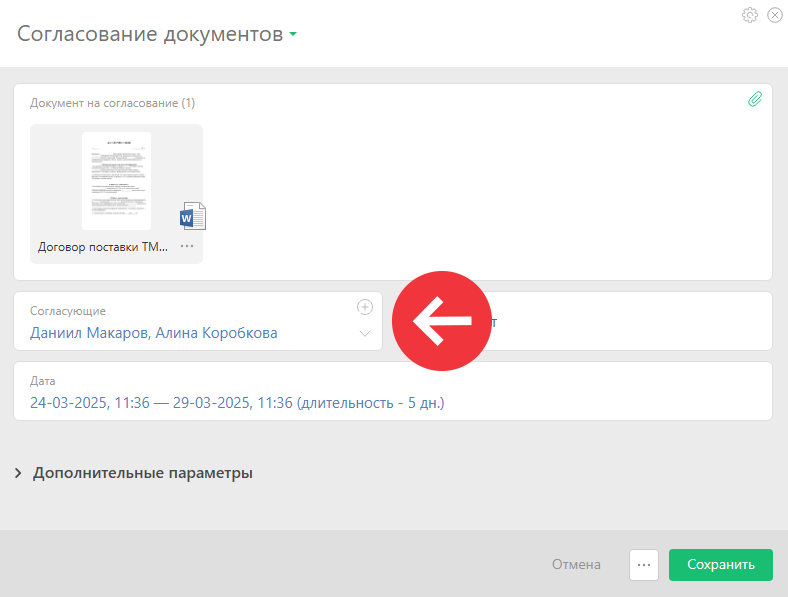Open the title dropdown arrow next to Согласование документов
The height and width of the screenshot is (597, 788).
pos(293,34)
